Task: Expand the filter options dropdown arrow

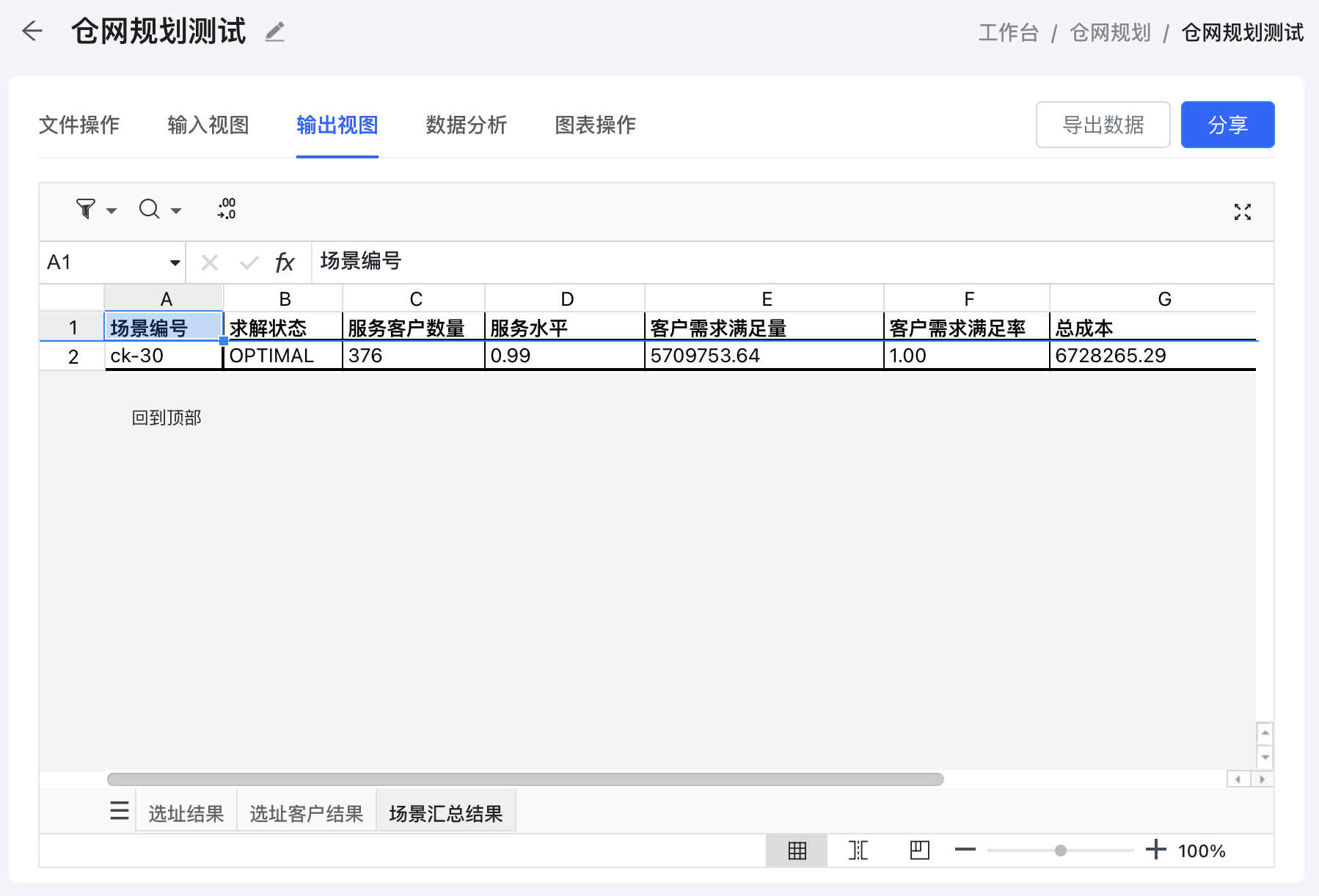Action: click(112, 211)
